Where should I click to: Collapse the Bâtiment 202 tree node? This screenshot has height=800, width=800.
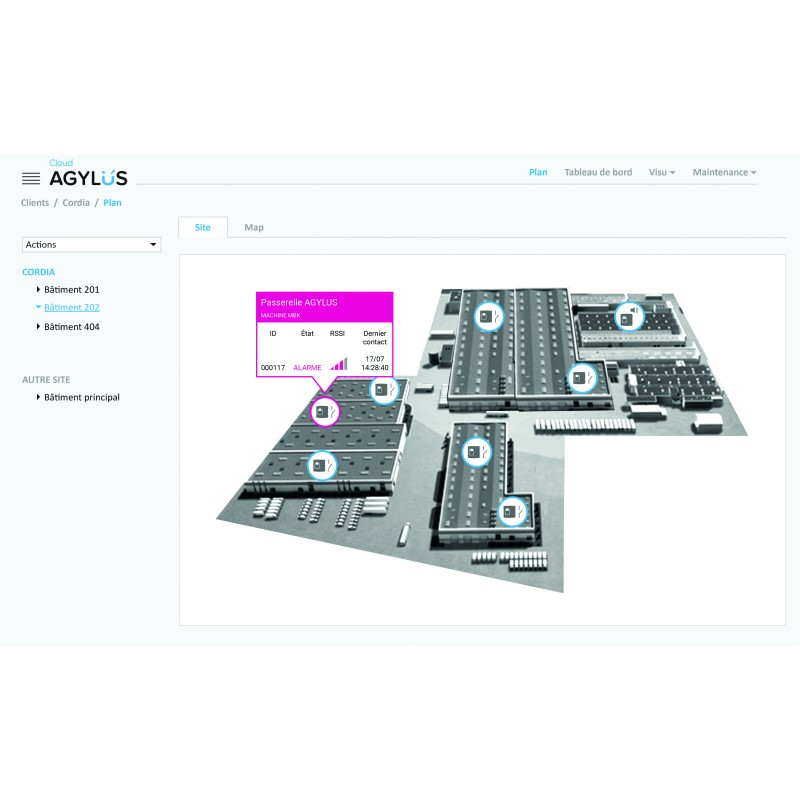[x=39, y=307]
